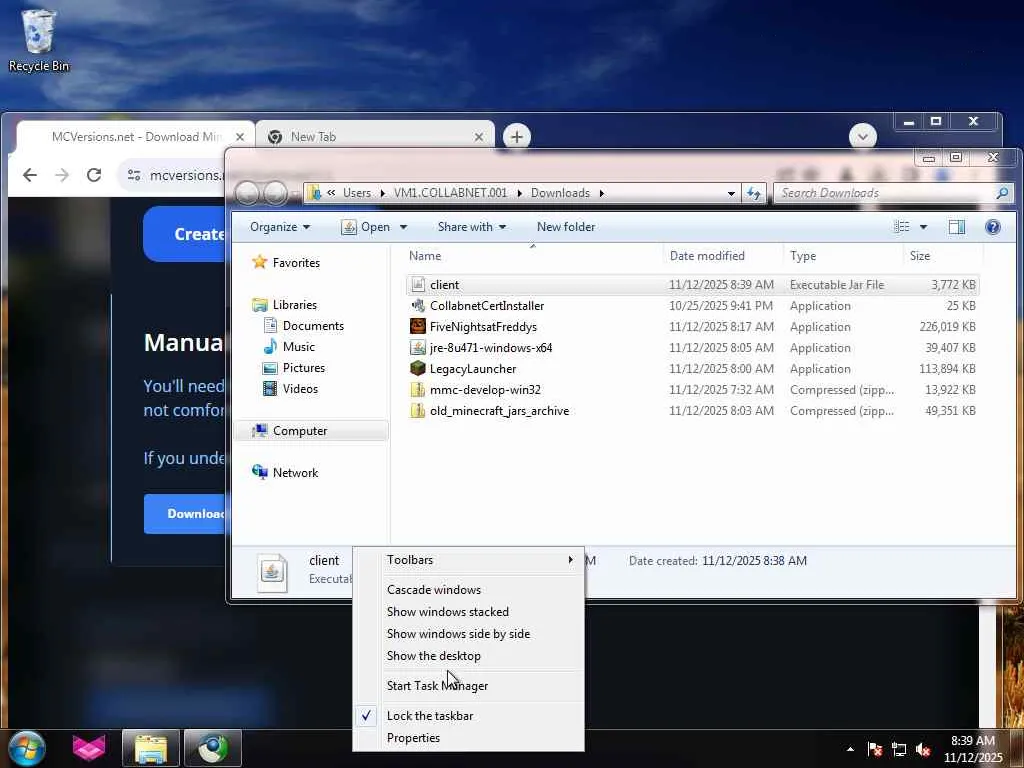Screen dimensions: 1024x768
Task: Click New folder in Explorer toolbar
Action: [x=566, y=227]
